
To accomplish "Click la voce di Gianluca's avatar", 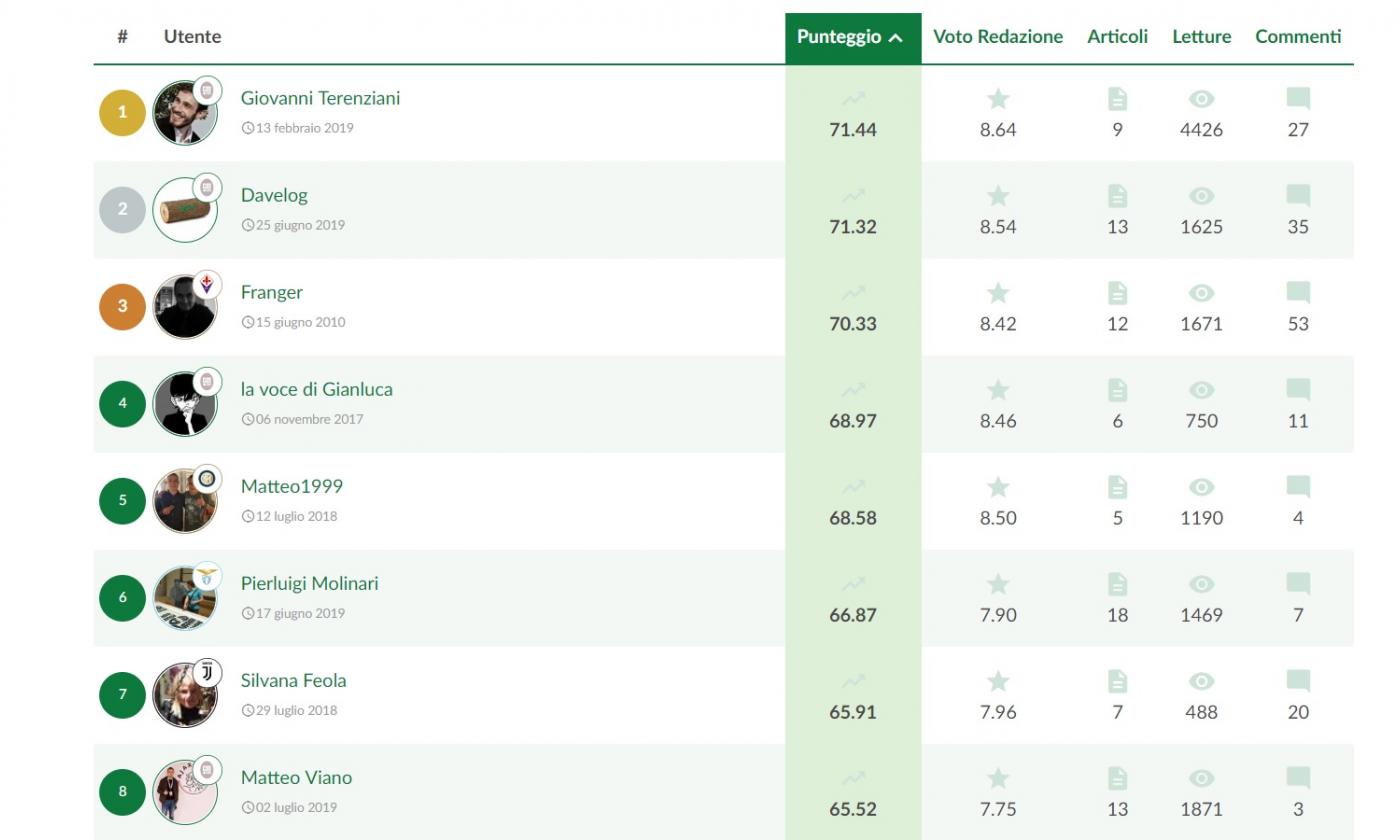I will pyautogui.click(x=185, y=404).
